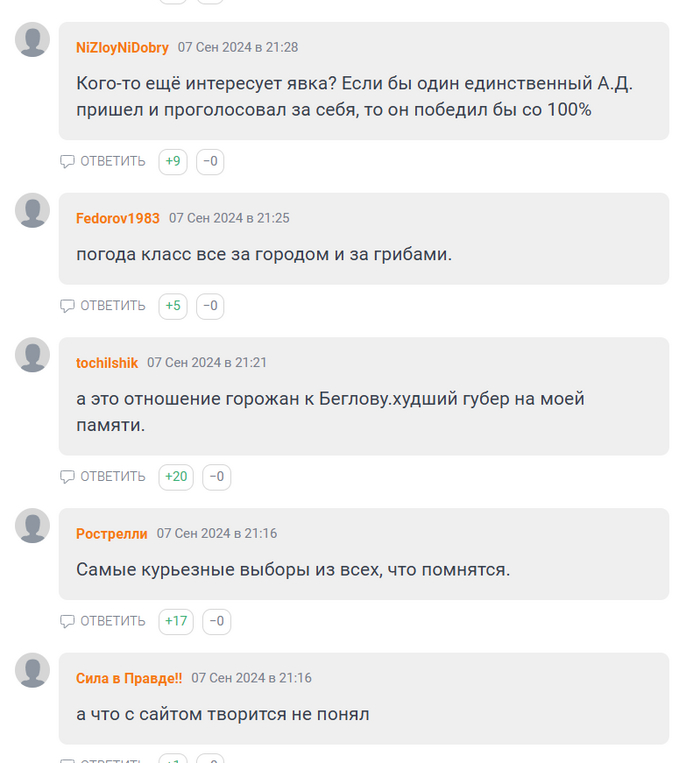The width and height of the screenshot is (700, 763).
Task: Downvote NiZloyNiDobry's comment
Action: coord(210,161)
